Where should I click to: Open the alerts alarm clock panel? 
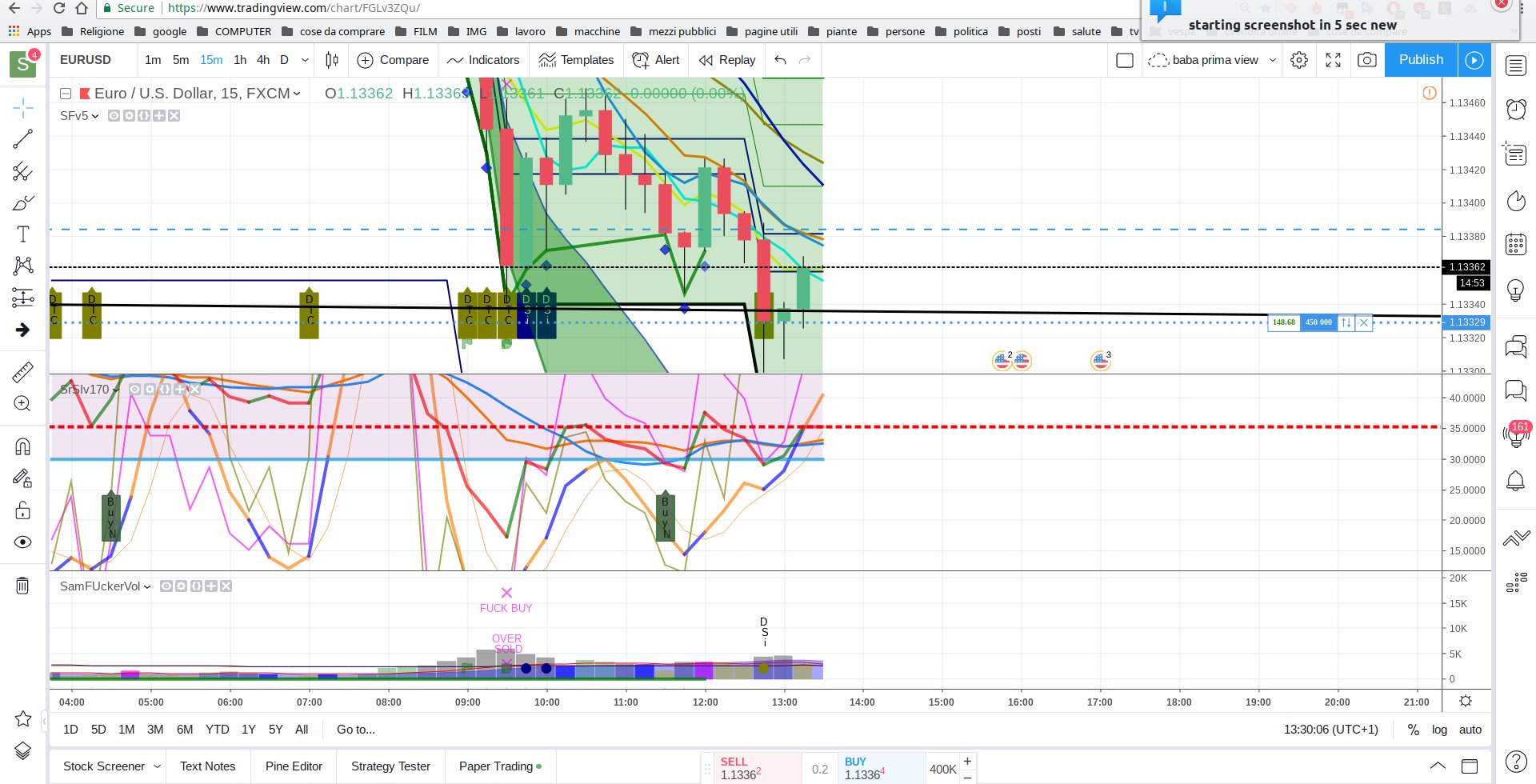[x=1516, y=109]
